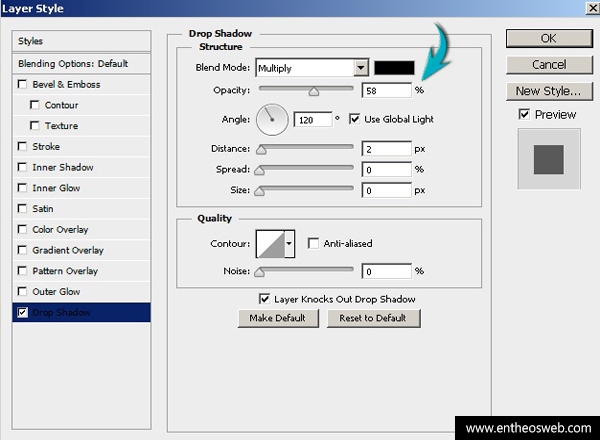Click the New Style... button

click(x=549, y=91)
